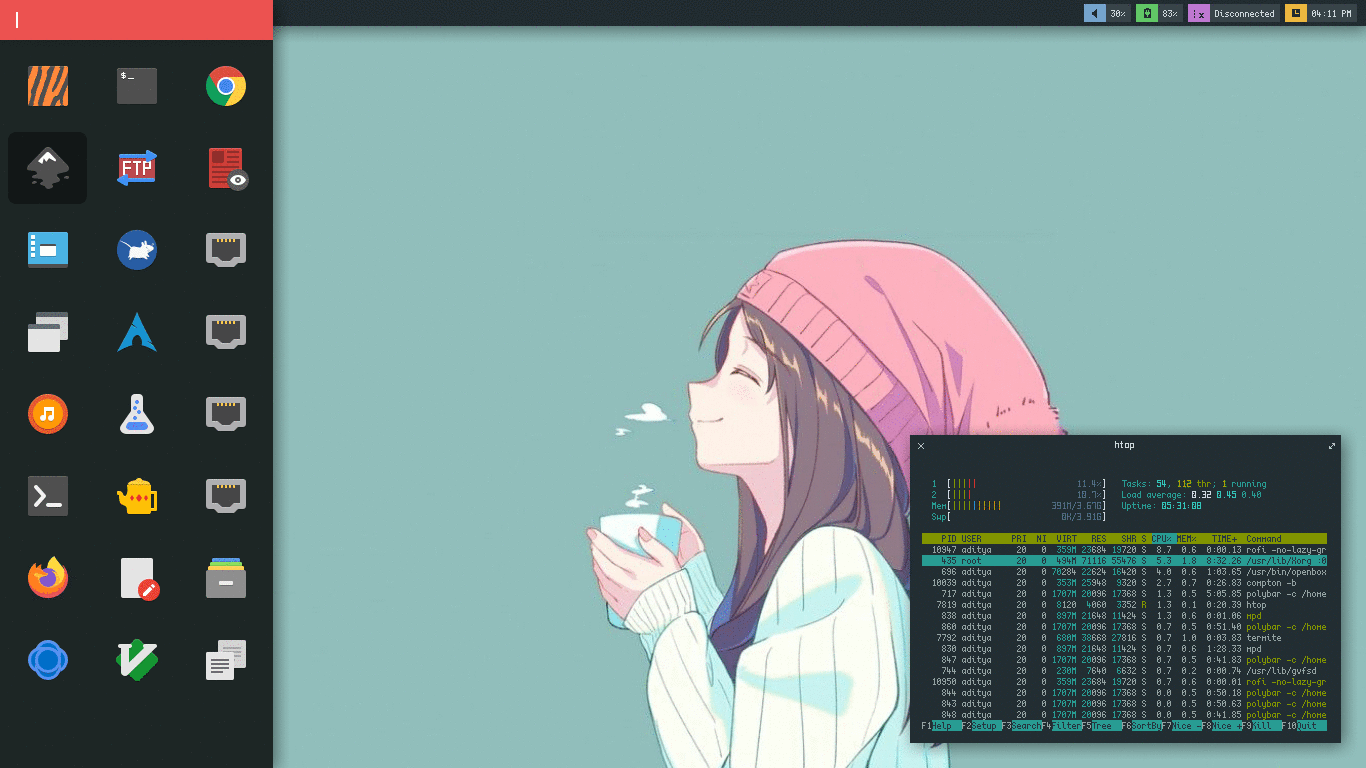Click the Arch Linux logo icon
Screen dimensions: 1366x768
point(136,331)
